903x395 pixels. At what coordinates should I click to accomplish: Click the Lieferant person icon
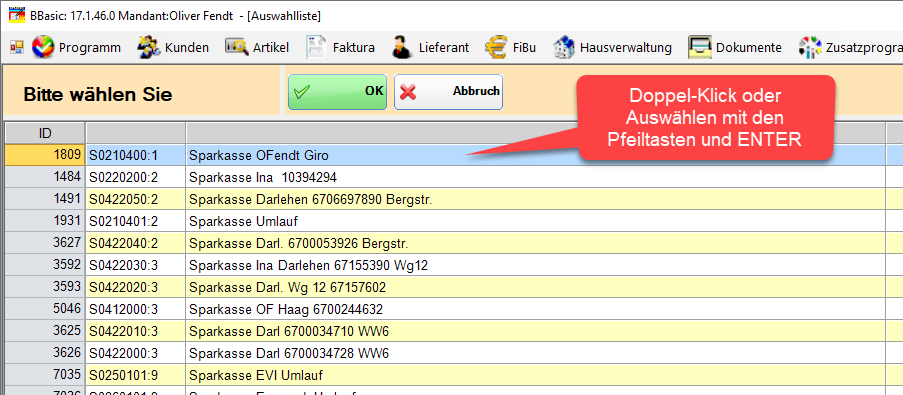click(401, 47)
